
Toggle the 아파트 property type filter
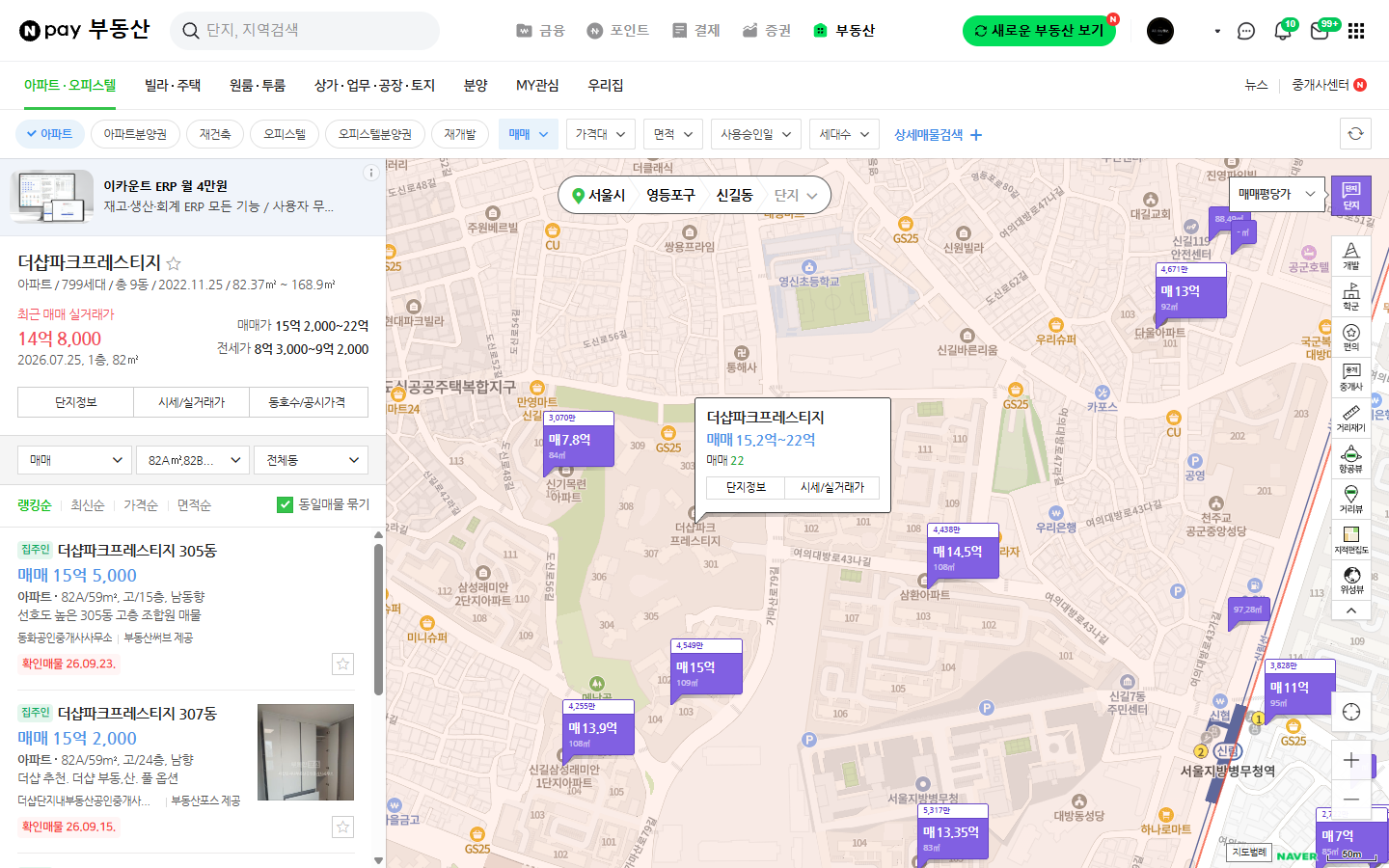(x=50, y=134)
